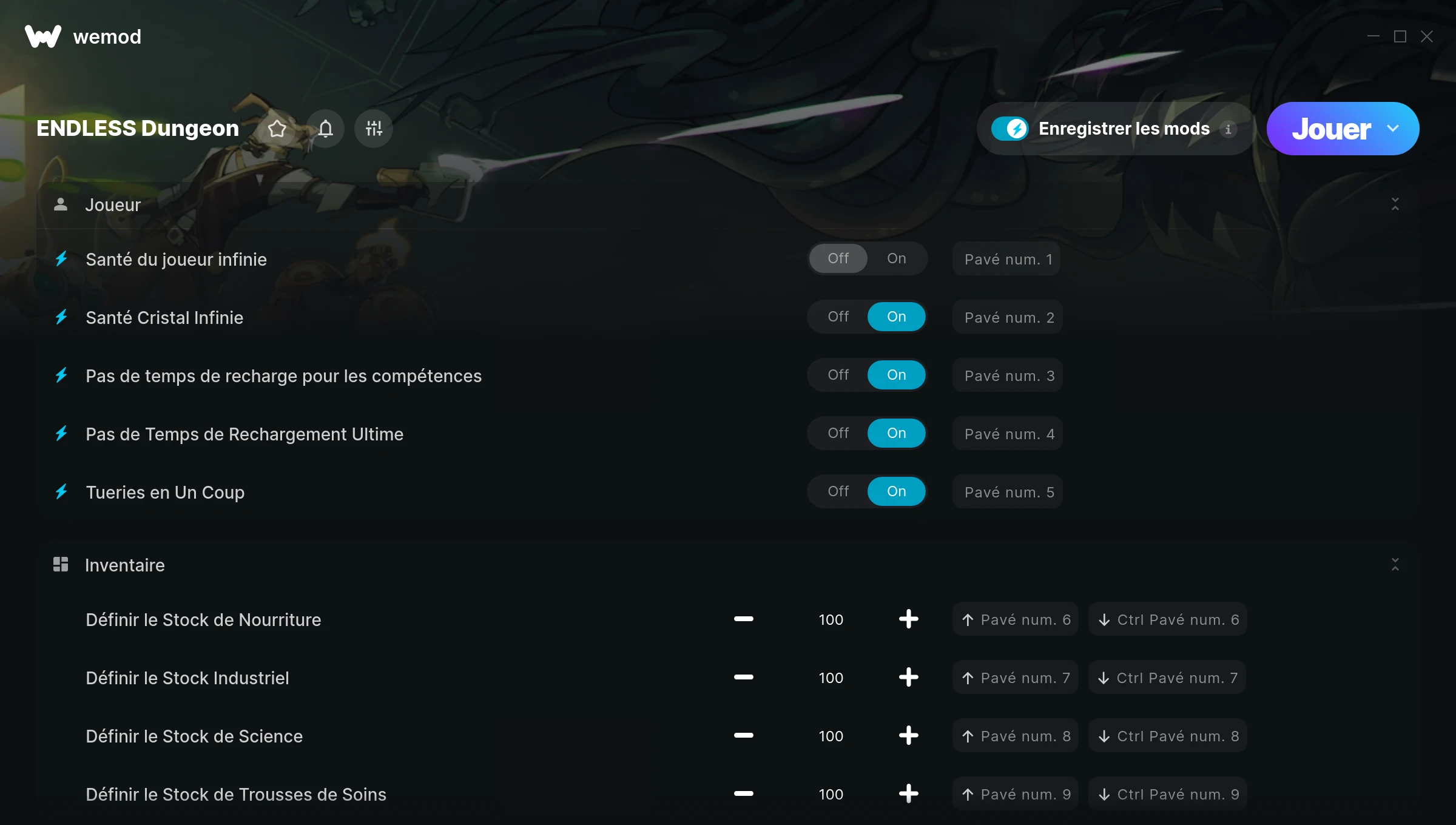Click the info icon beside Enregistrer les mods
The height and width of the screenshot is (825, 1456).
pos(1228,129)
